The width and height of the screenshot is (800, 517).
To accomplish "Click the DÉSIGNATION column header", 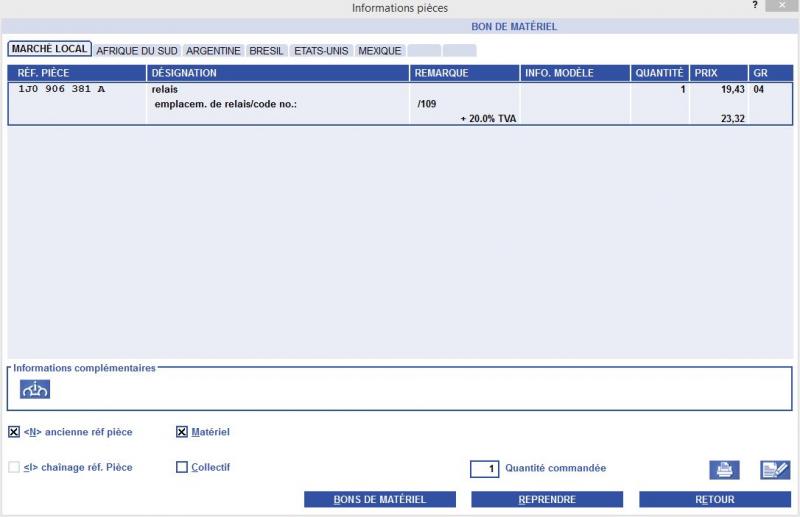I will click(278, 73).
